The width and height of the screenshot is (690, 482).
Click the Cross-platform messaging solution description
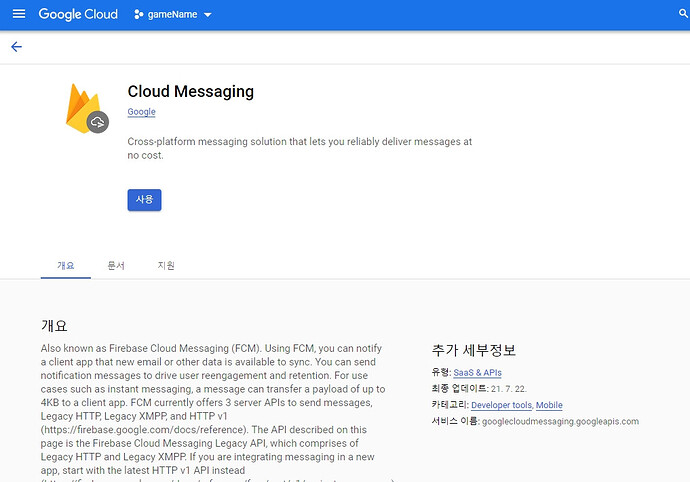pos(300,148)
